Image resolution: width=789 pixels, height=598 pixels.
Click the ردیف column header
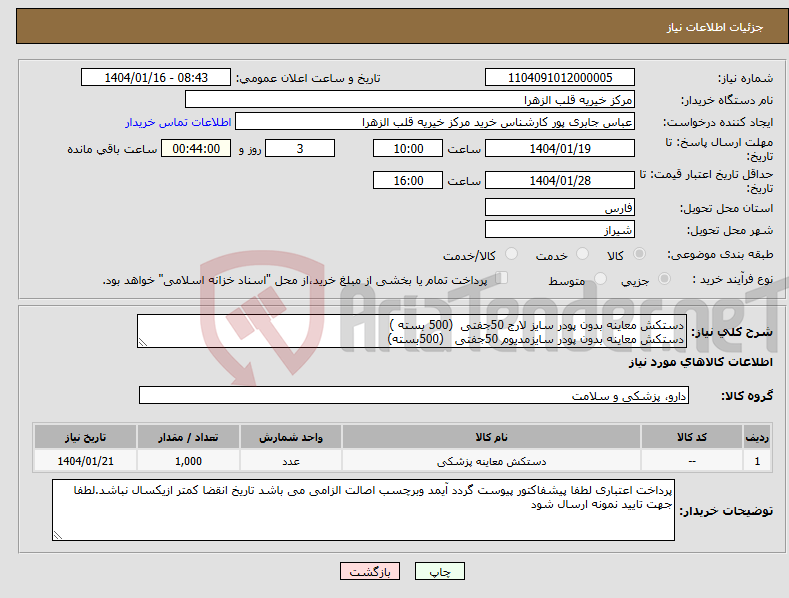(x=757, y=437)
